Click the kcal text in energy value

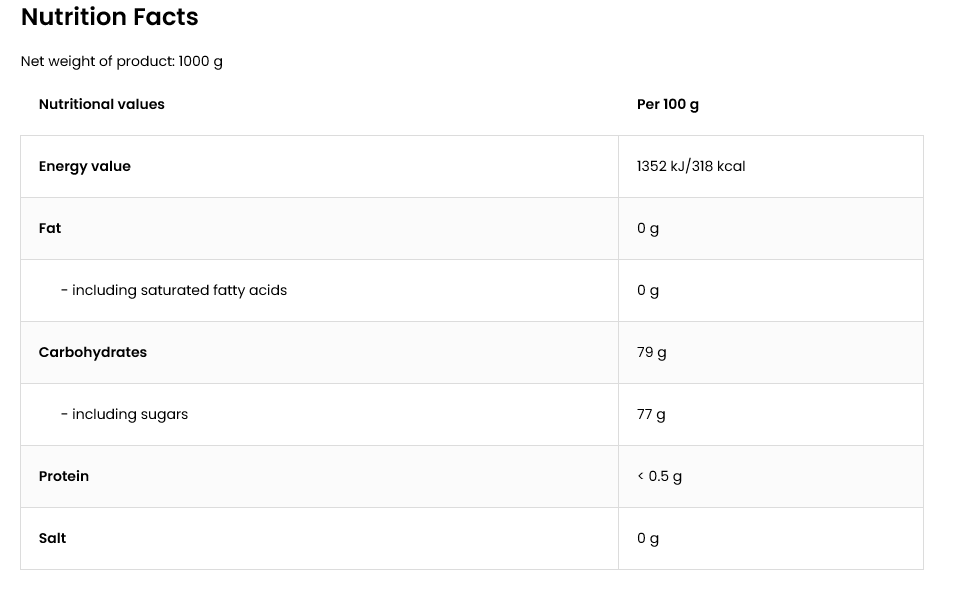731,167
